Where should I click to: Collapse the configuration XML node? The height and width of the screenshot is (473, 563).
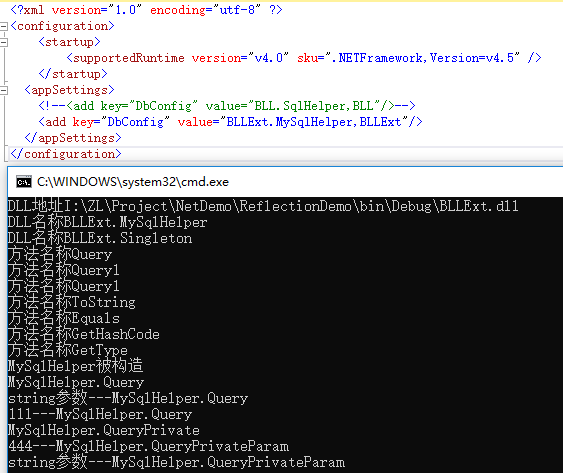tap(3, 26)
